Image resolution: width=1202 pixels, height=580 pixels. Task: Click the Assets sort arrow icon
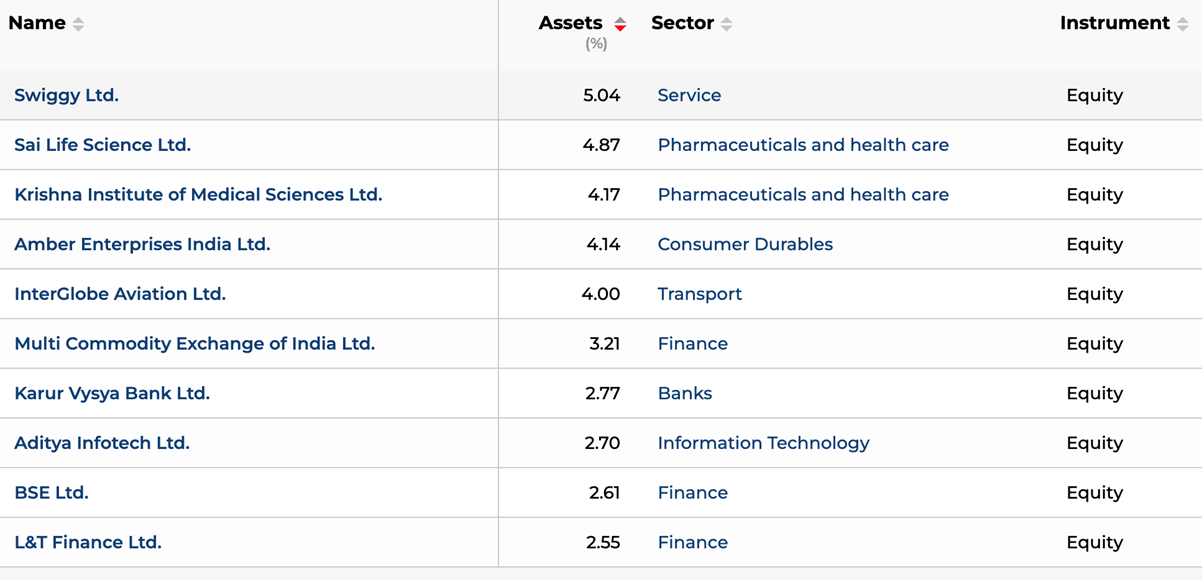(620, 24)
